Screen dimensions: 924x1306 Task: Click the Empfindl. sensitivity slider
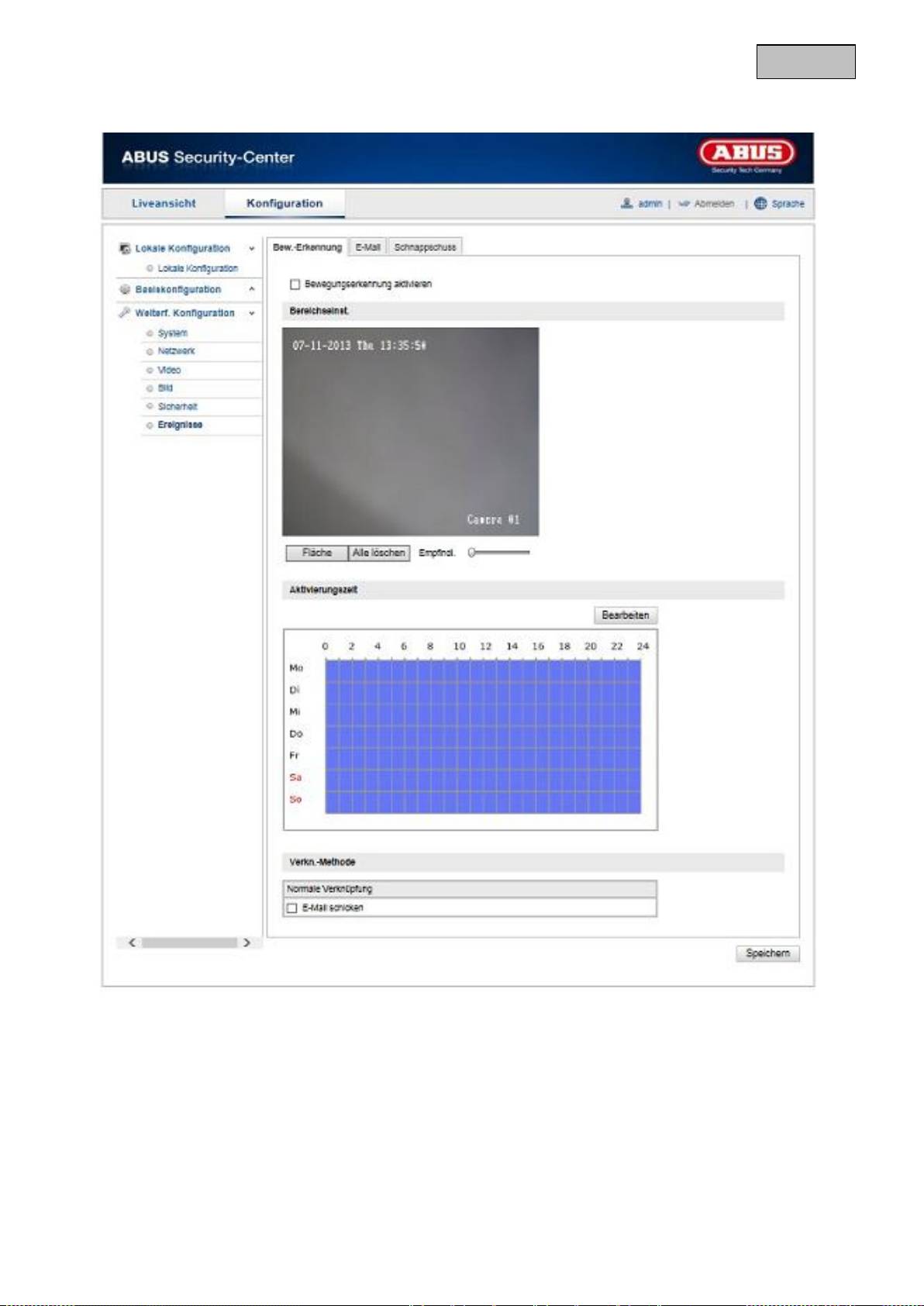[500, 553]
